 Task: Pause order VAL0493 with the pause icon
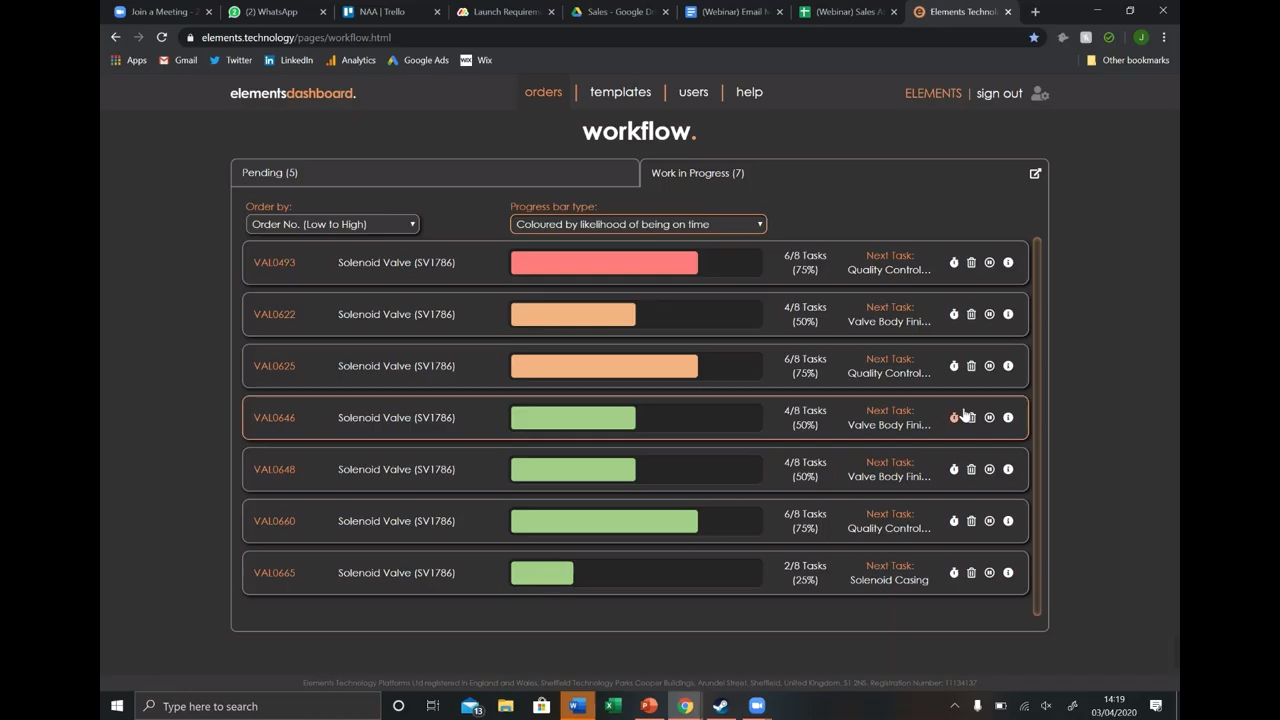pyautogui.click(x=989, y=263)
